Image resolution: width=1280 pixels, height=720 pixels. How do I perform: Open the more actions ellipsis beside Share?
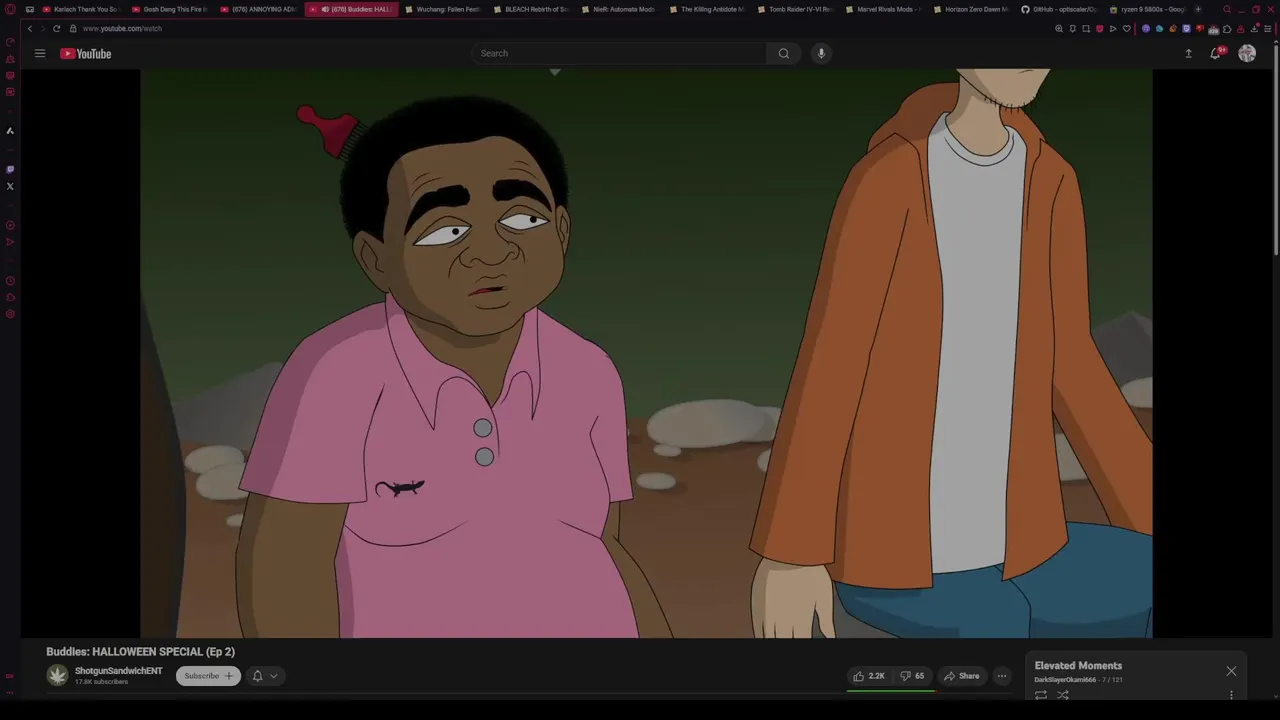[1001, 676]
